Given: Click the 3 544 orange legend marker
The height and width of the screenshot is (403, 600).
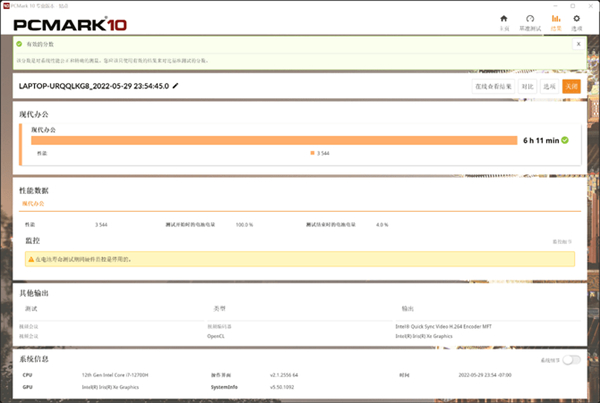Looking at the screenshot, I should pos(312,153).
